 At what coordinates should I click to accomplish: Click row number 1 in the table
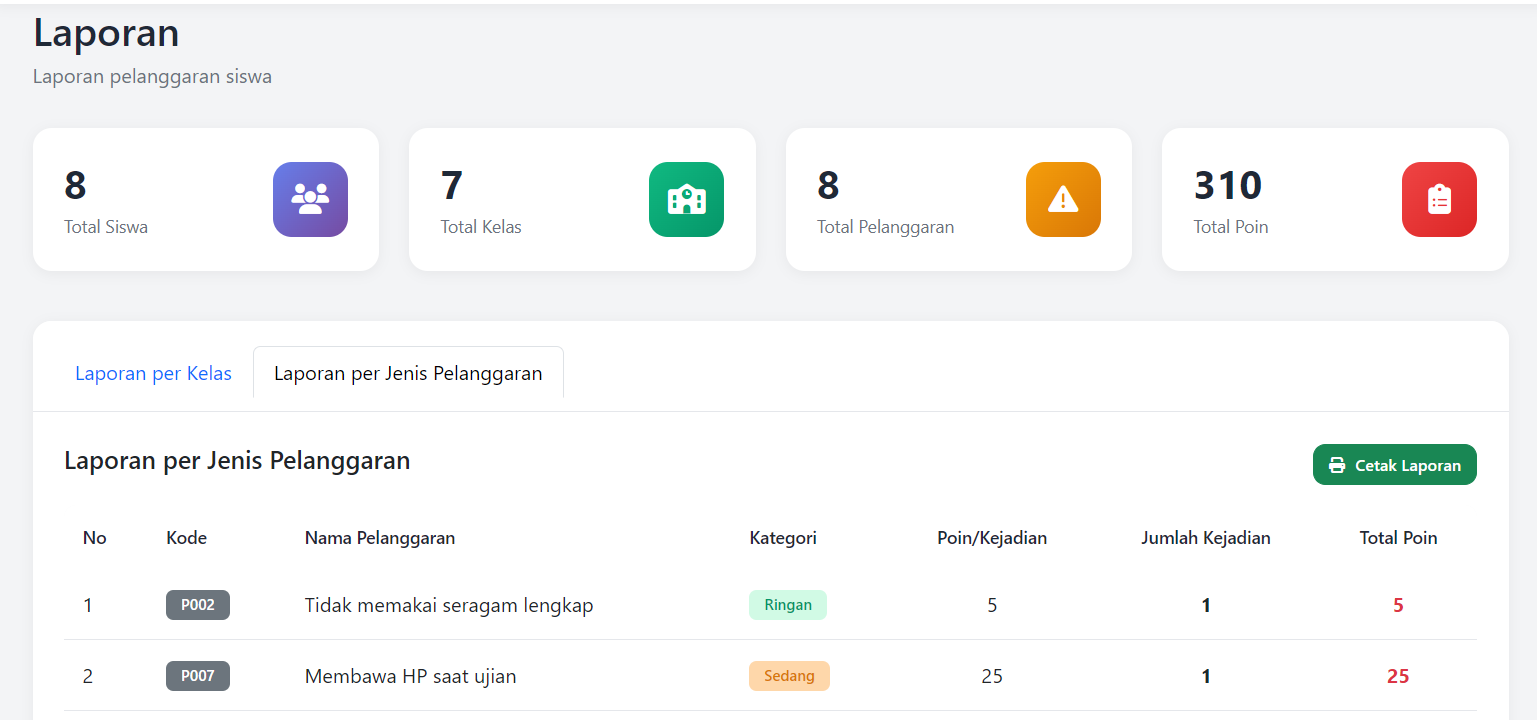(x=88, y=605)
